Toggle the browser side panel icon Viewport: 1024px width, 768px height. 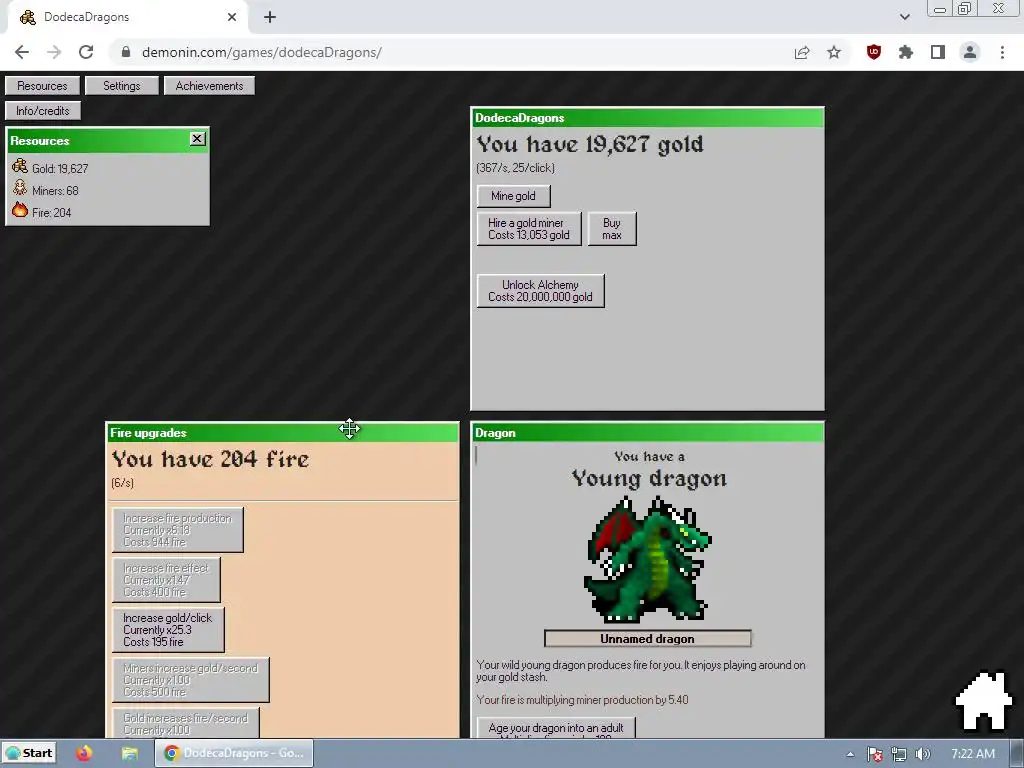(x=938, y=52)
